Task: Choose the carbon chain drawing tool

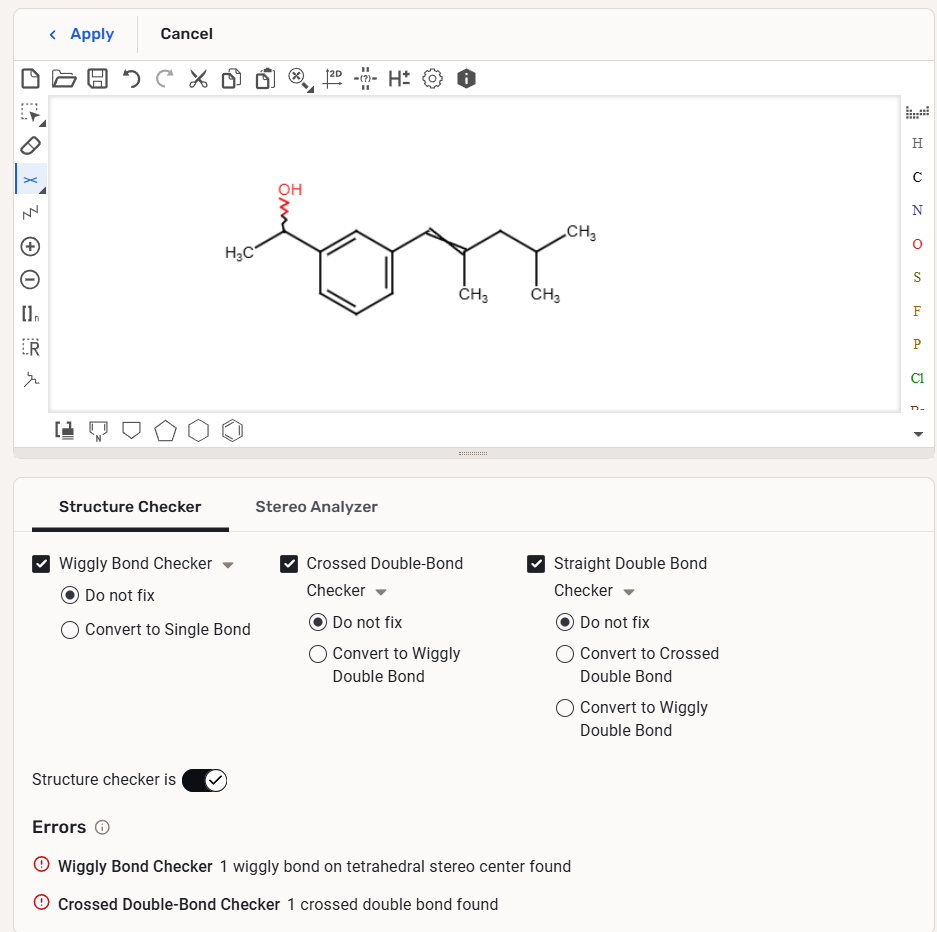Action: coord(30,212)
